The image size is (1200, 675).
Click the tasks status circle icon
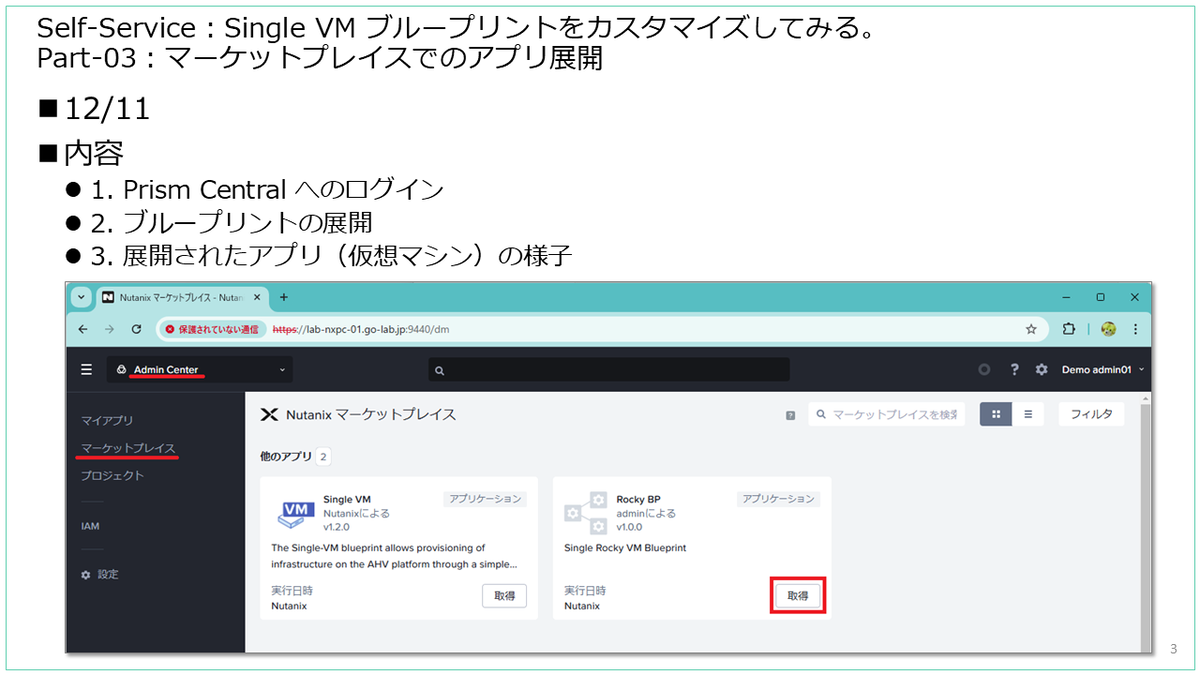984,370
